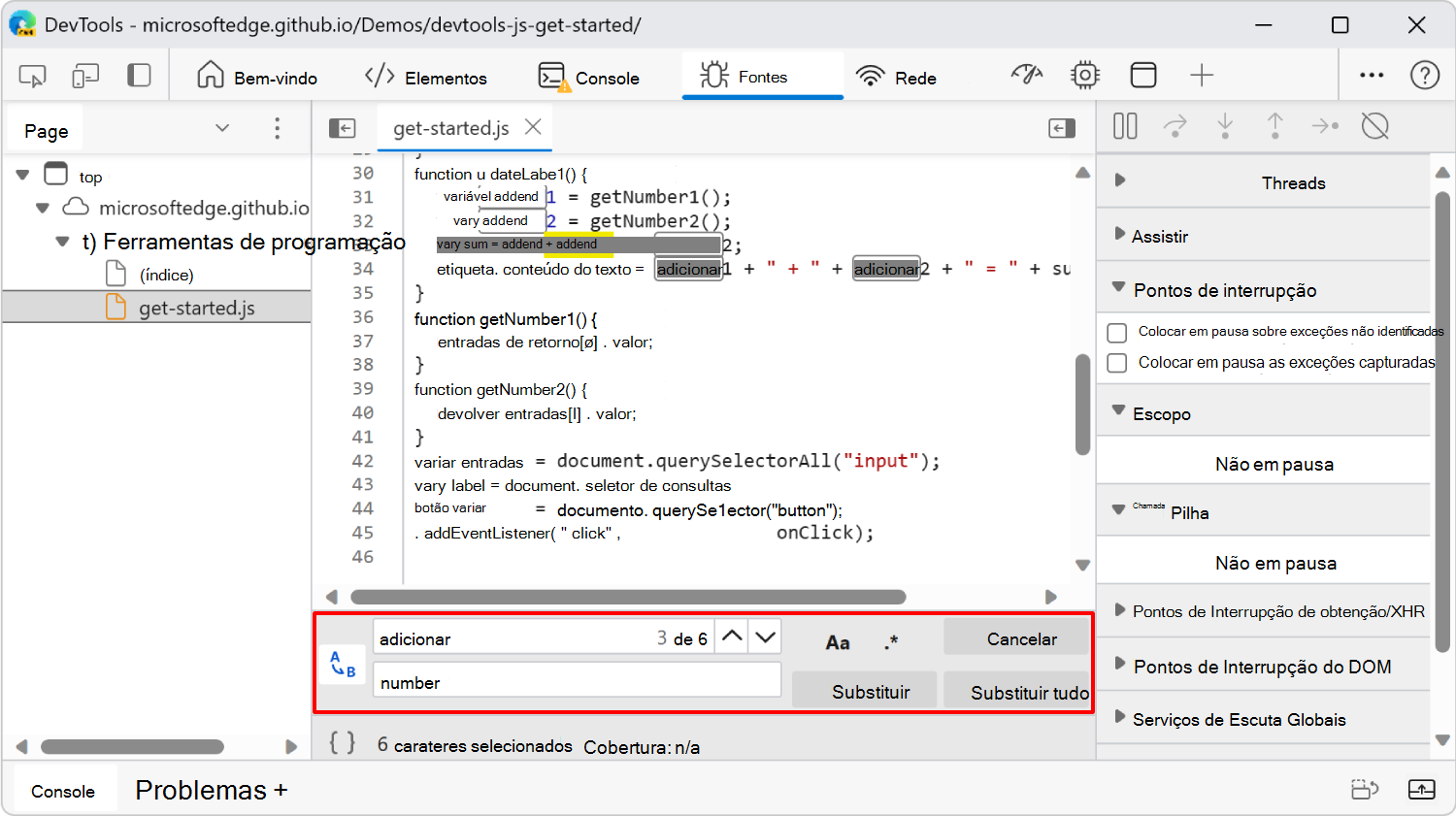Check 'Colocar em pausa as exceções capturadas'
1456x816 pixels.
pyautogui.click(x=1116, y=362)
